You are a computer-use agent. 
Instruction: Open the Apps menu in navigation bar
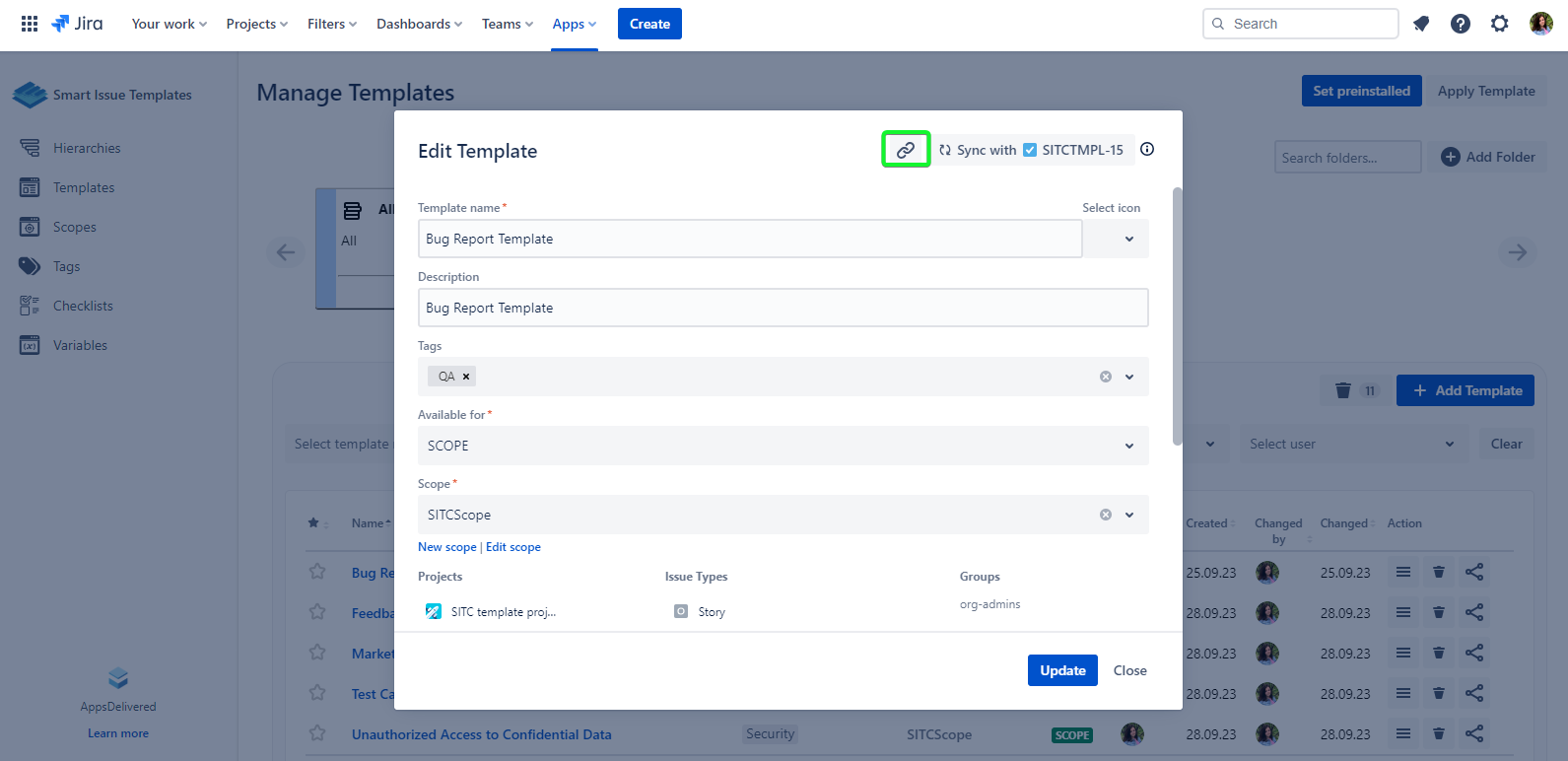coord(574,24)
